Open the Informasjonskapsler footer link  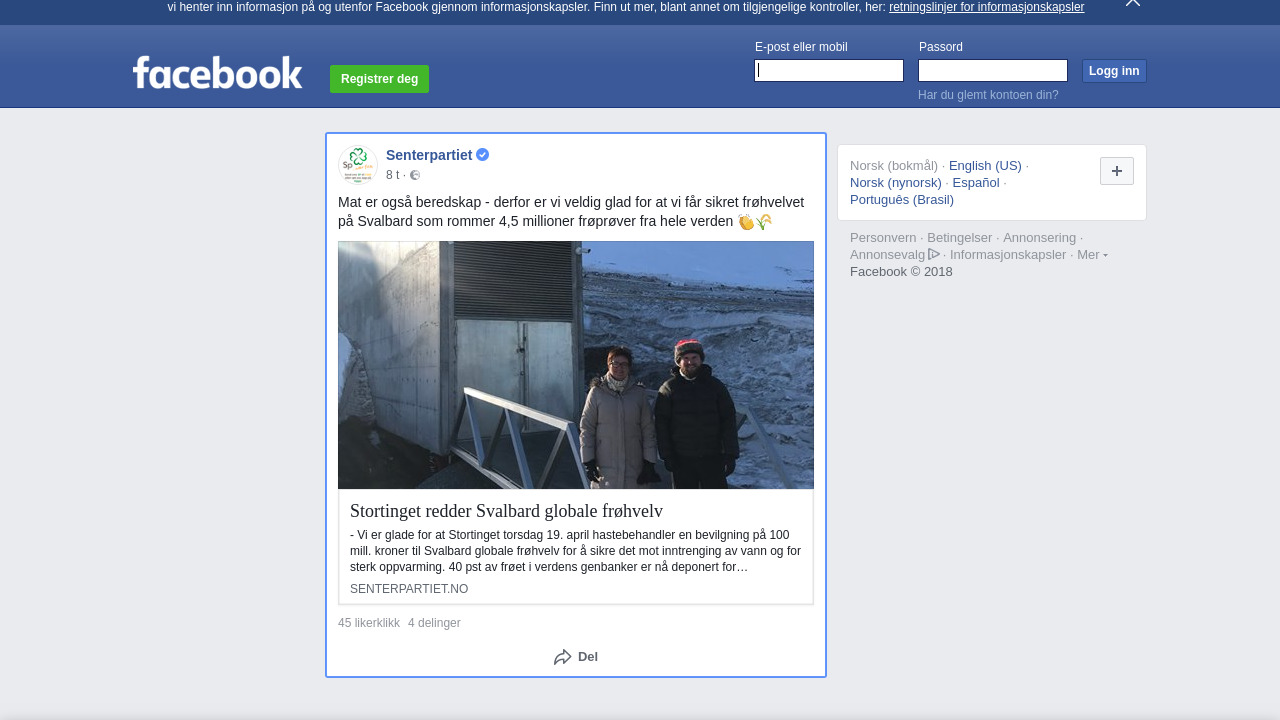tap(1008, 255)
